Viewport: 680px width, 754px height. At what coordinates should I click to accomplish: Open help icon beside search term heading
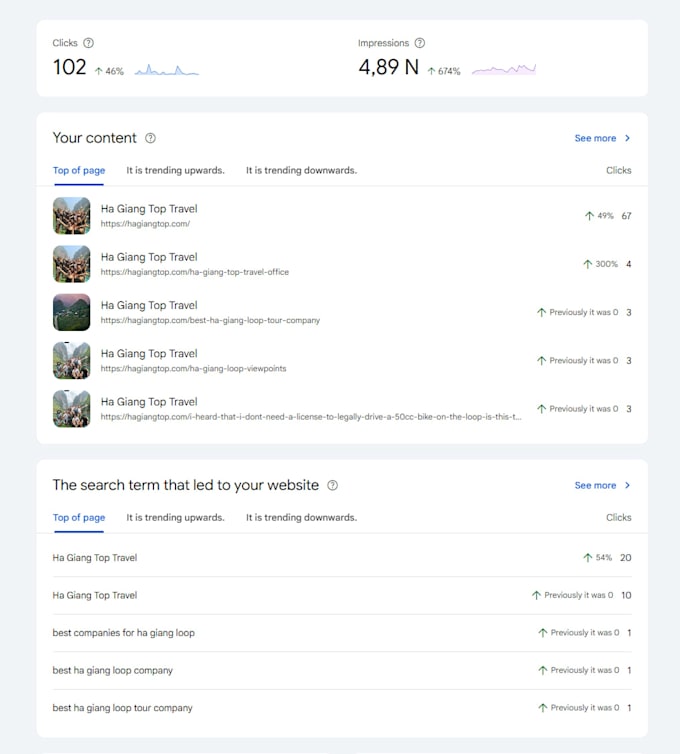click(x=332, y=485)
